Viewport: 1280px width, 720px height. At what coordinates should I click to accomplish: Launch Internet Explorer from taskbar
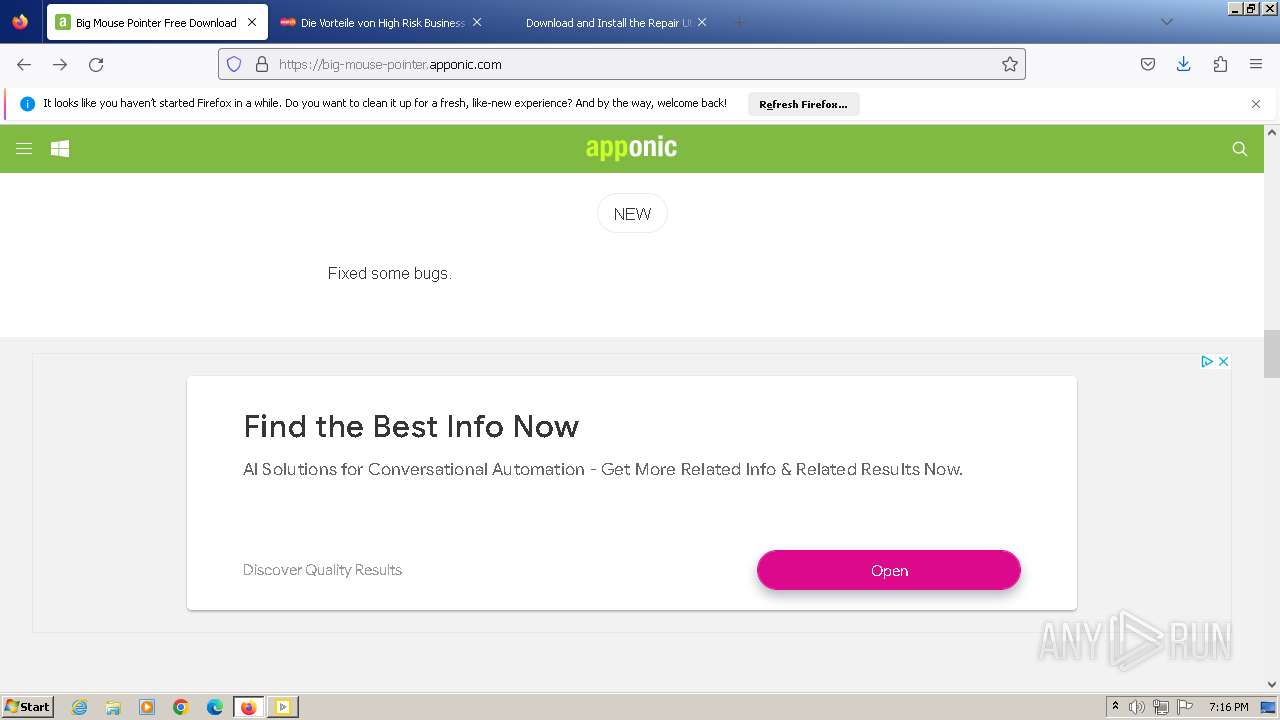pos(80,707)
